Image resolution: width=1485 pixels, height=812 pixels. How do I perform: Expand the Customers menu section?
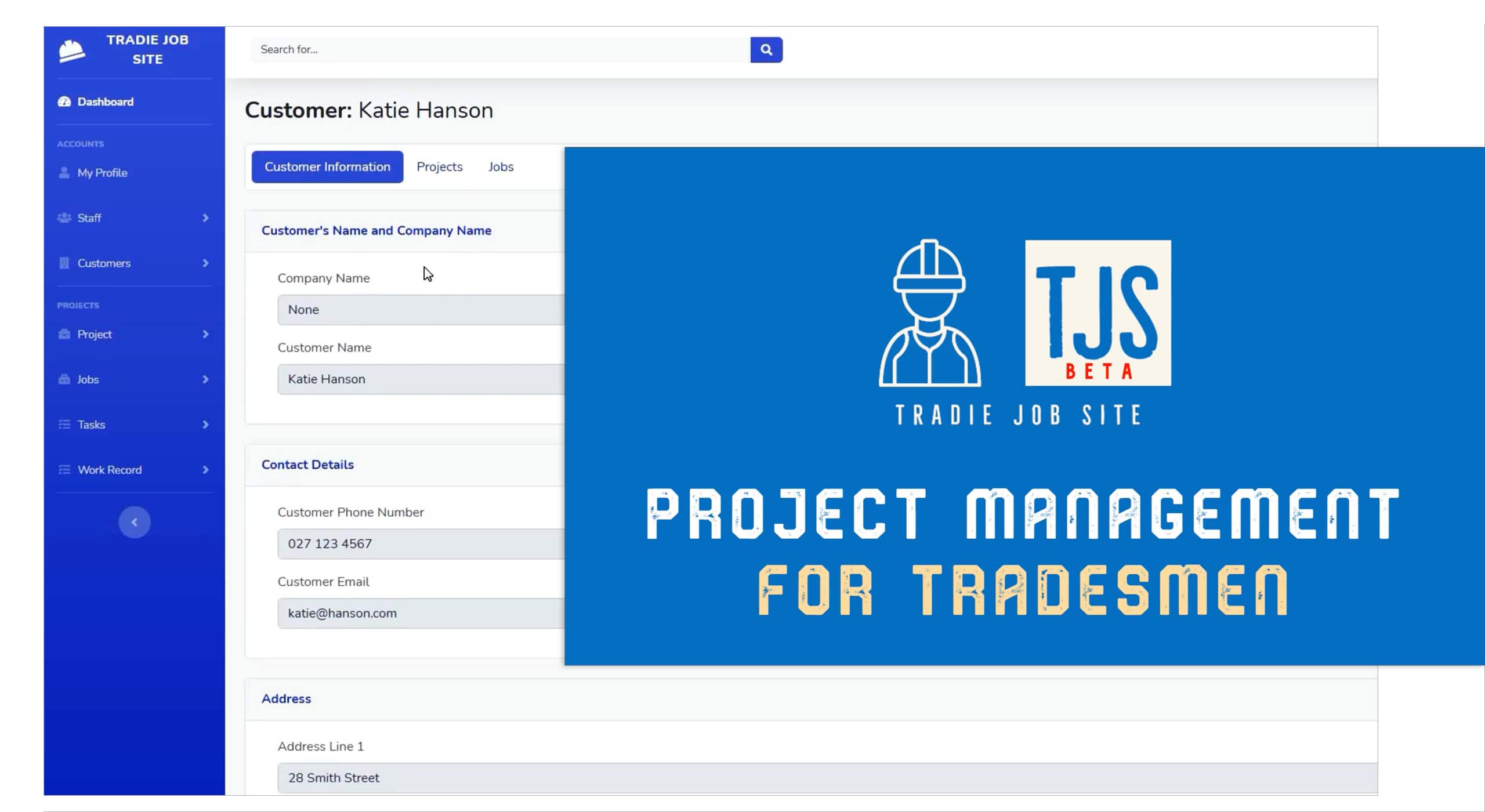205,263
